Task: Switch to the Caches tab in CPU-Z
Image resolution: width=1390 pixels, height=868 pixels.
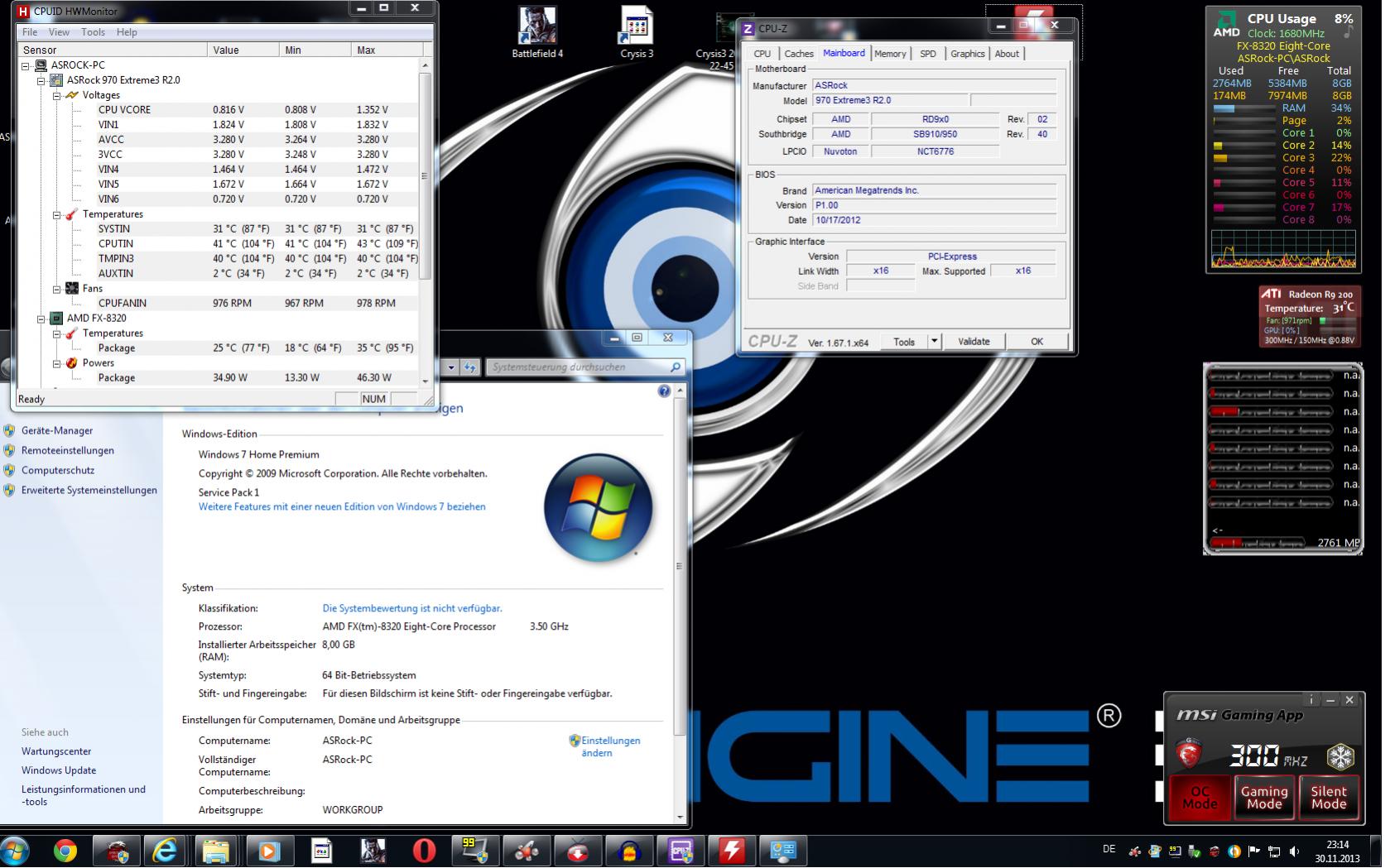Action: tap(799, 54)
